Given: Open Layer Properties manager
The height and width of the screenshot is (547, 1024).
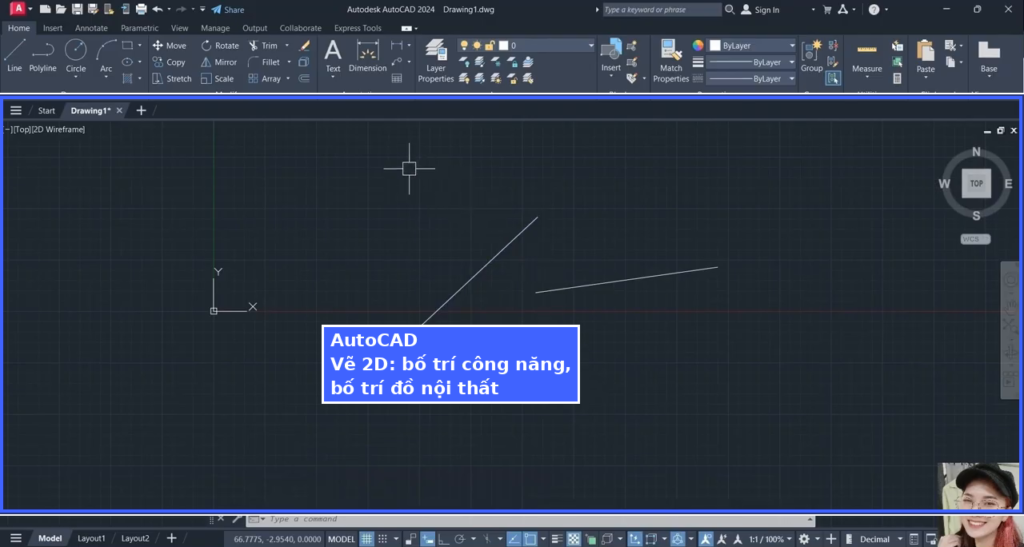Looking at the screenshot, I should point(436,61).
